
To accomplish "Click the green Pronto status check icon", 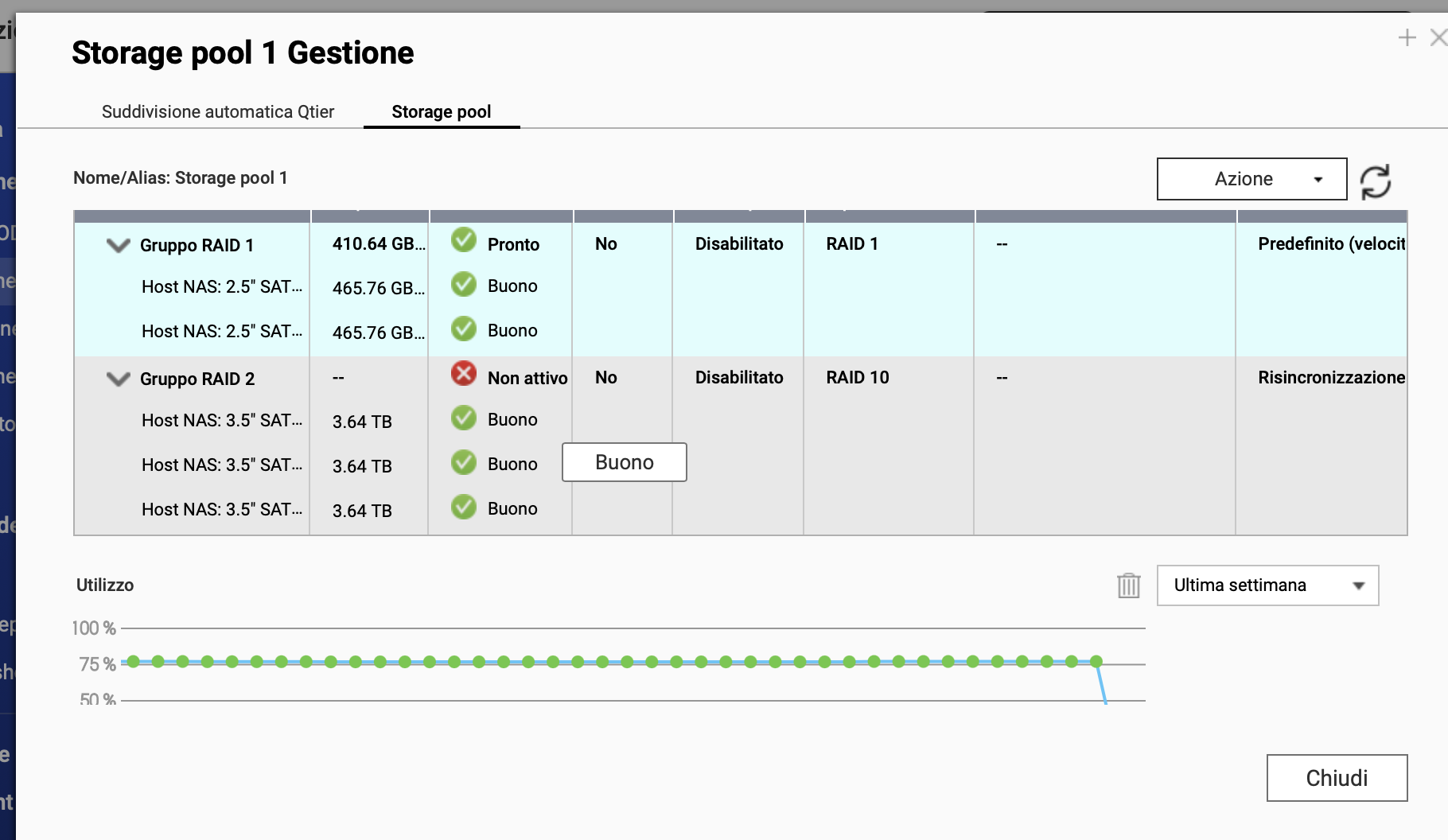I will click(464, 240).
